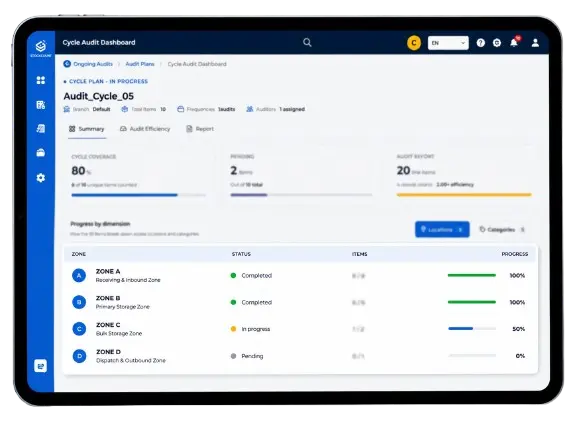Expand the EN language dropdown
The width and height of the screenshot is (577, 433).
[x=448, y=43]
